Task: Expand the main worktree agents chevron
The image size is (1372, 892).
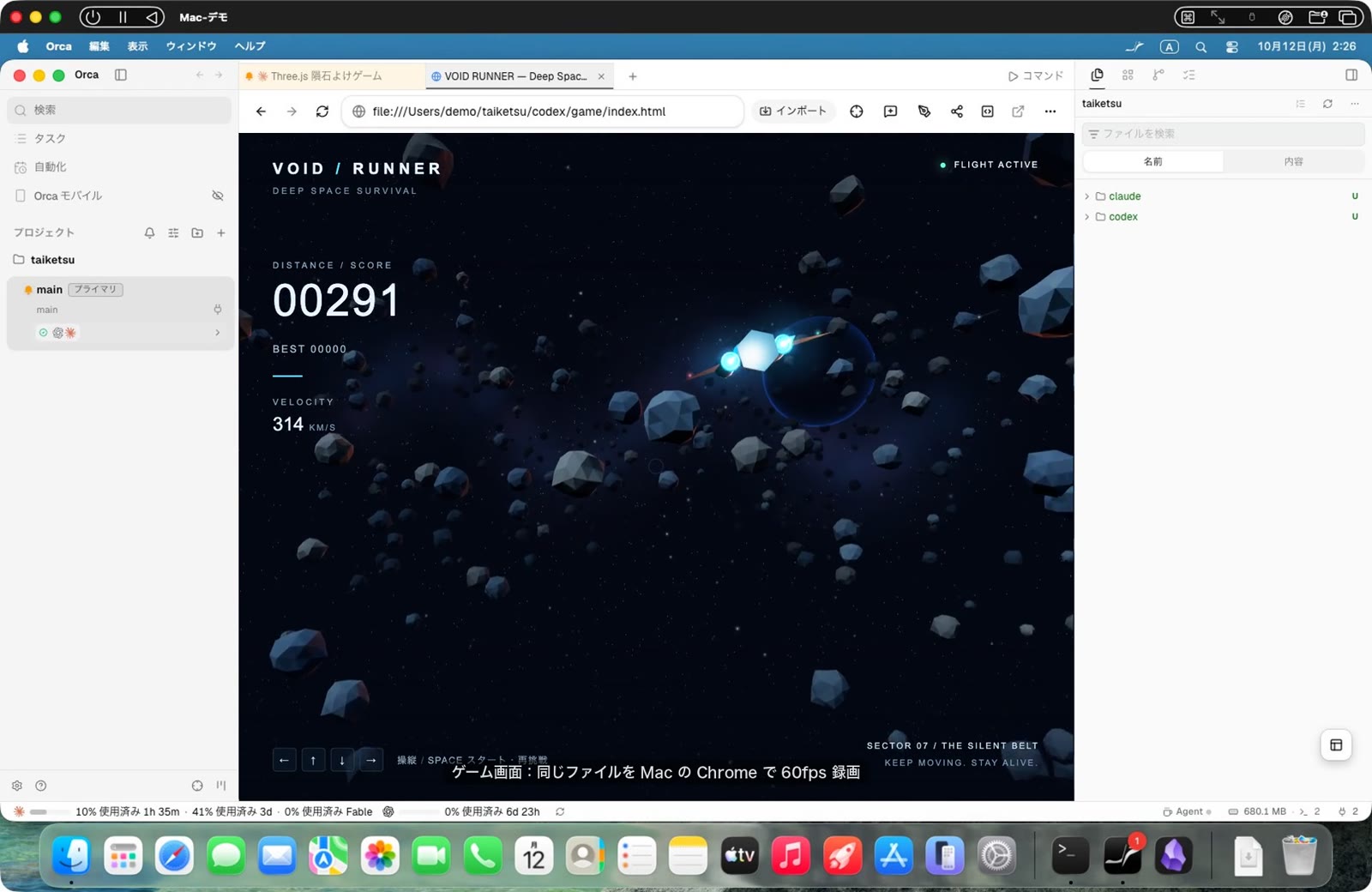Action: coord(217,333)
